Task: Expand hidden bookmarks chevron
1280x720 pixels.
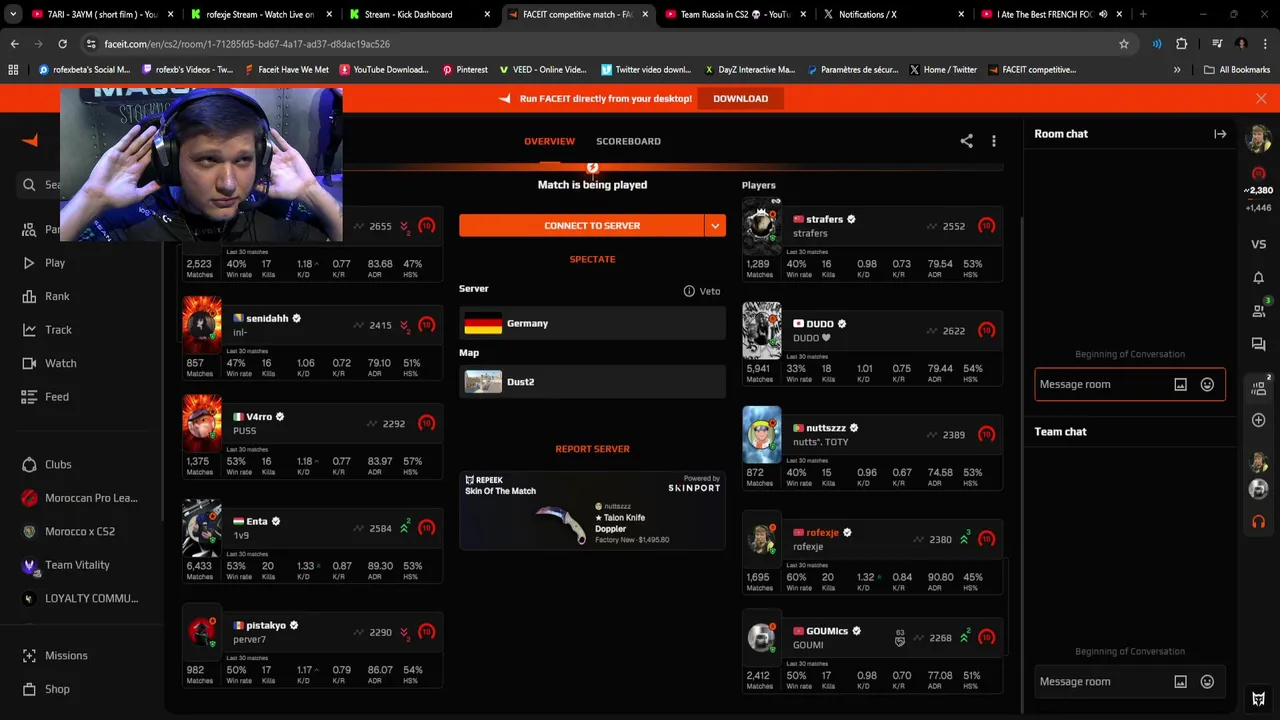Action: pyautogui.click(x=1177, y=70)
